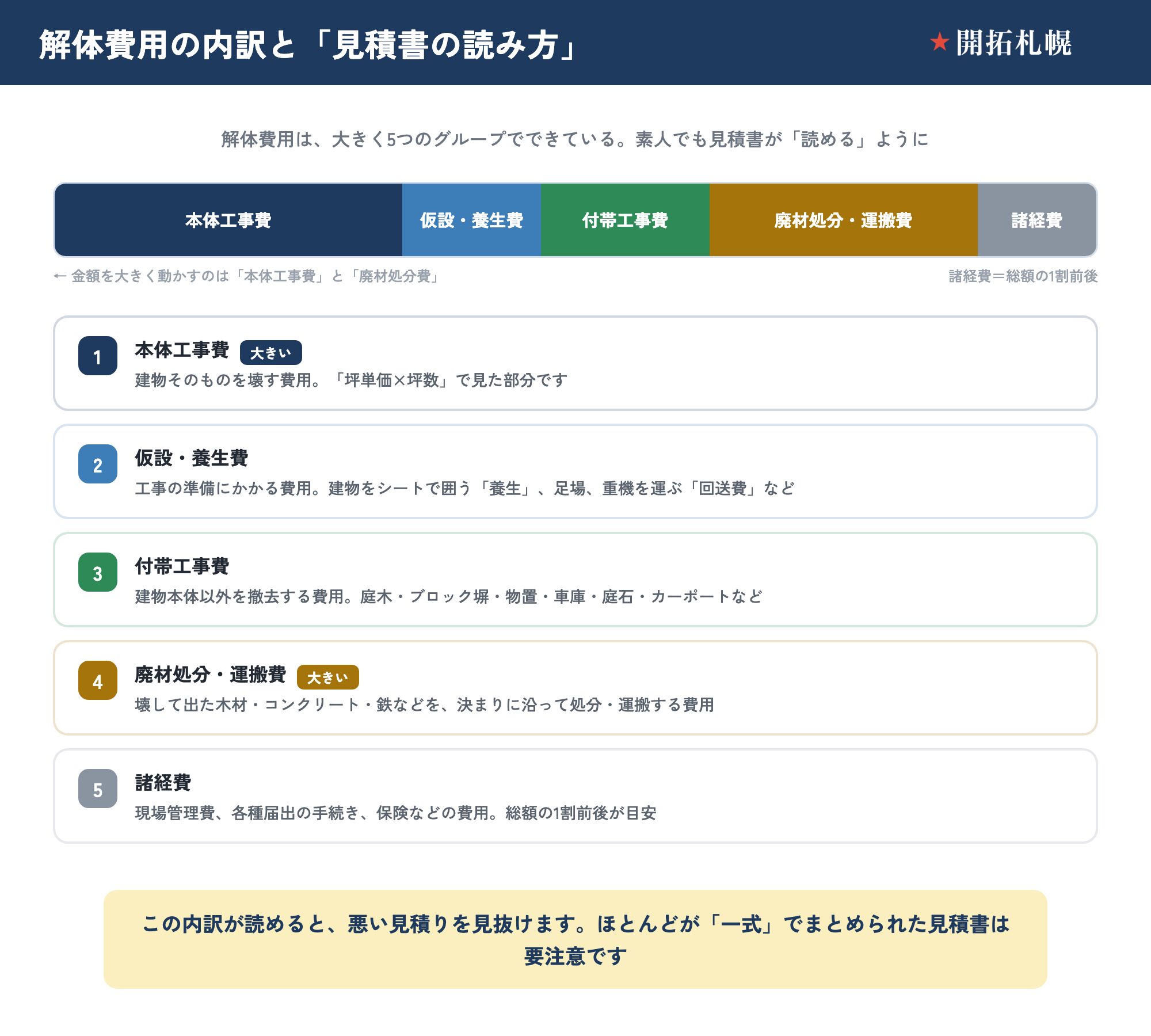Click the card heading 付帯工事費
This screenshot has width=1151, height=1036.
182,566
